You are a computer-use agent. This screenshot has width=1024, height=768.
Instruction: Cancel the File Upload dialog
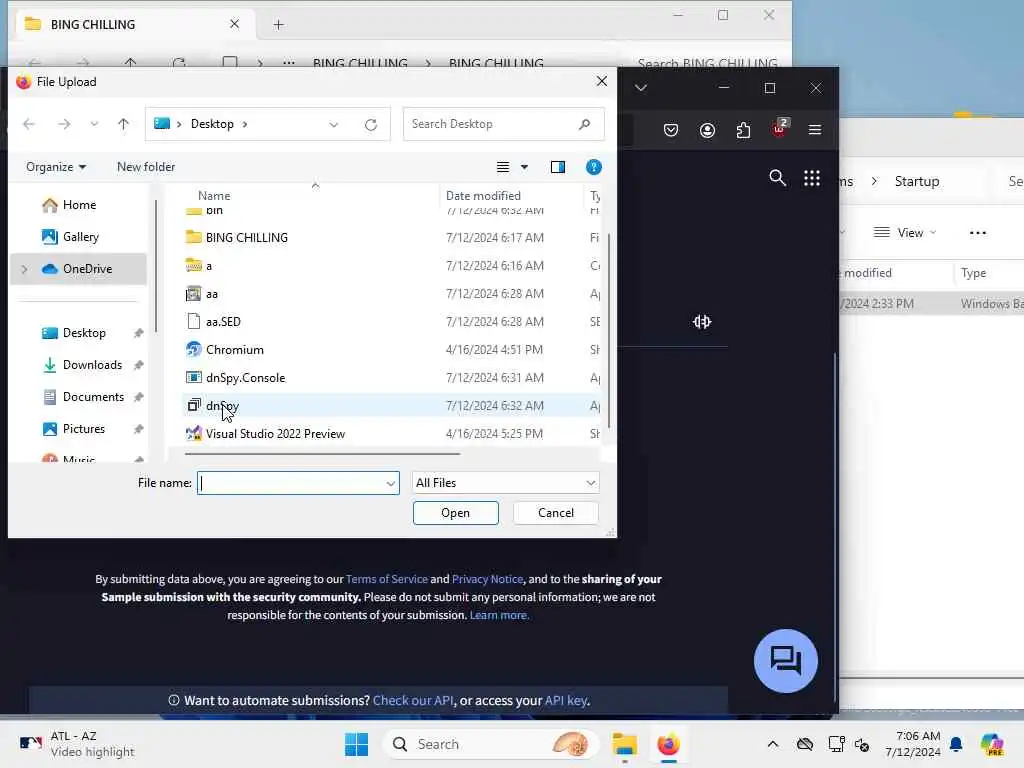pyautogui.click(x=556, y=513)
